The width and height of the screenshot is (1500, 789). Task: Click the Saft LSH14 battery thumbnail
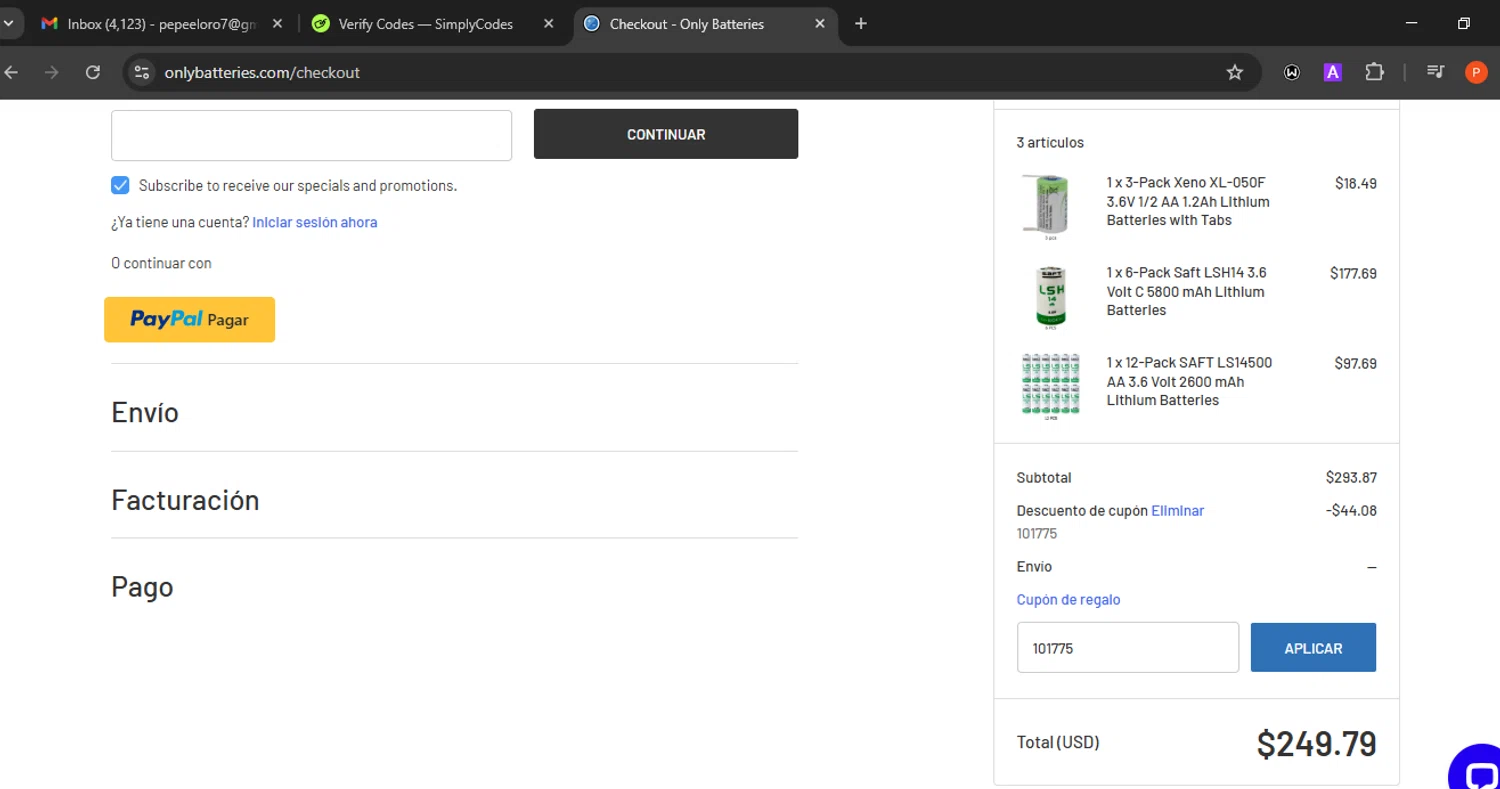tap(1050, 297)
